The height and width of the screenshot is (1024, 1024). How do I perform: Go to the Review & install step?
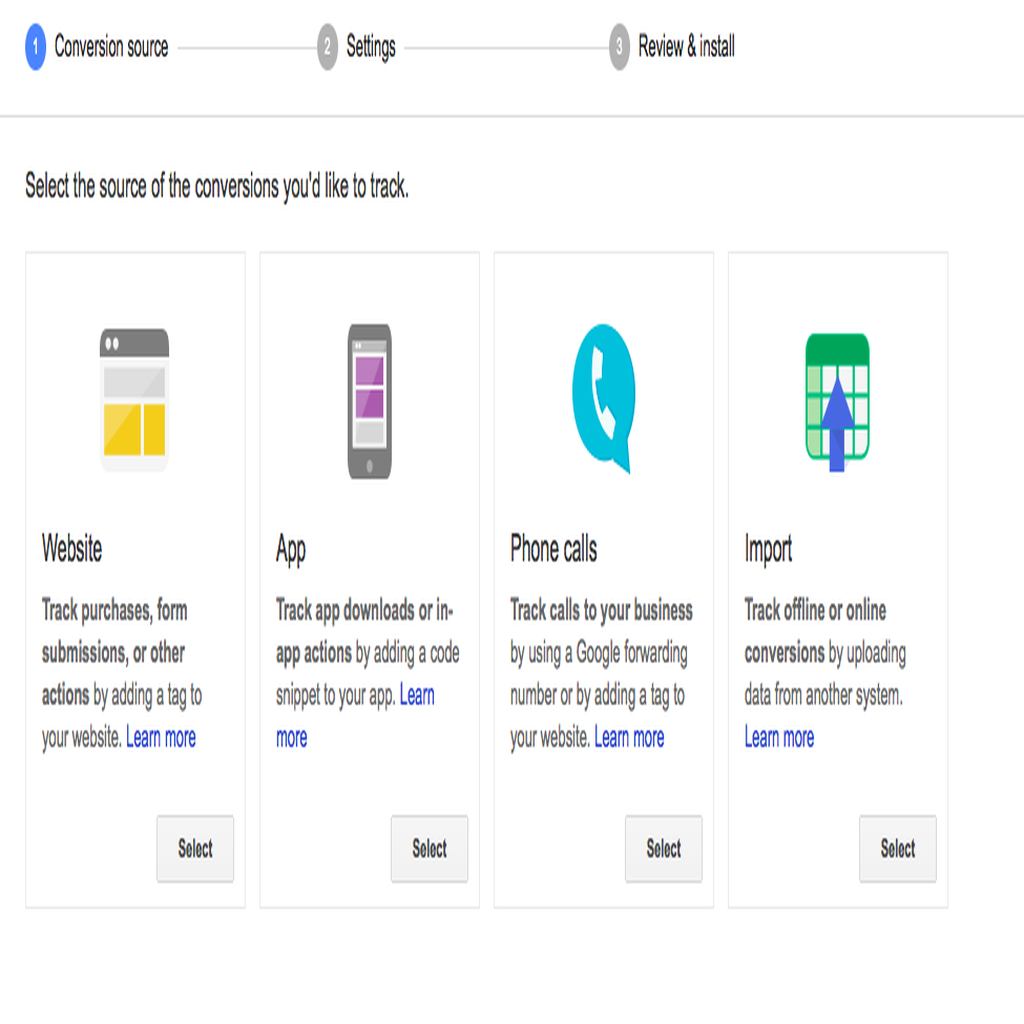coord(686,46)
